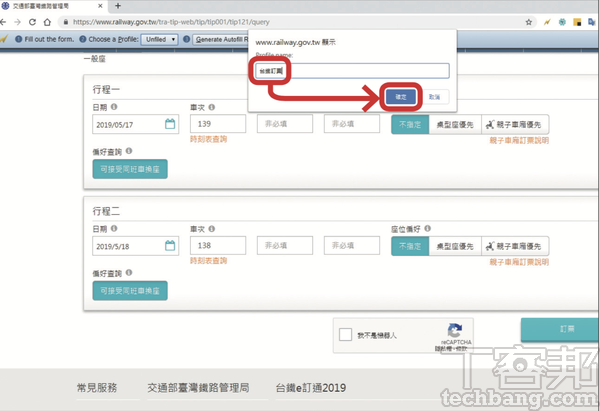Select 桌型座優先 seat option in 行程二
Viewport: 600px width, 411px height.
pyautogui.click(x=455, y=246)
